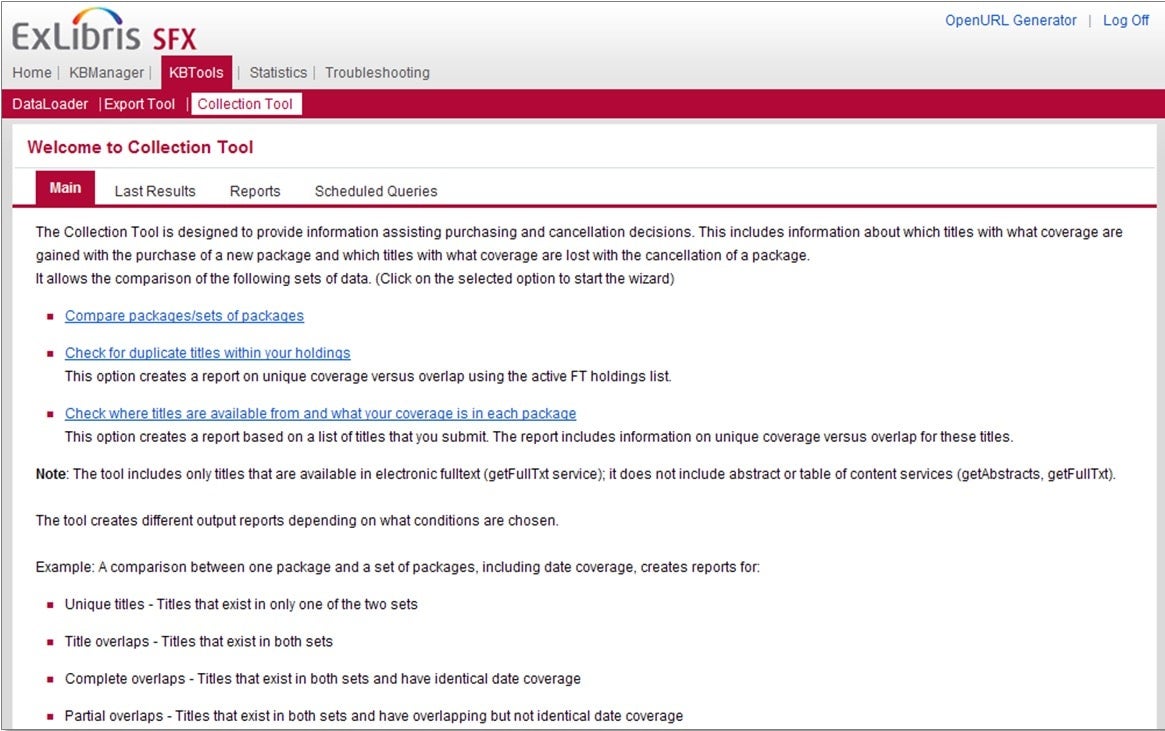This screenshot has width=1165, height=731.
Task: Select Collection Tool in the submenu
Action: point(245,104)
